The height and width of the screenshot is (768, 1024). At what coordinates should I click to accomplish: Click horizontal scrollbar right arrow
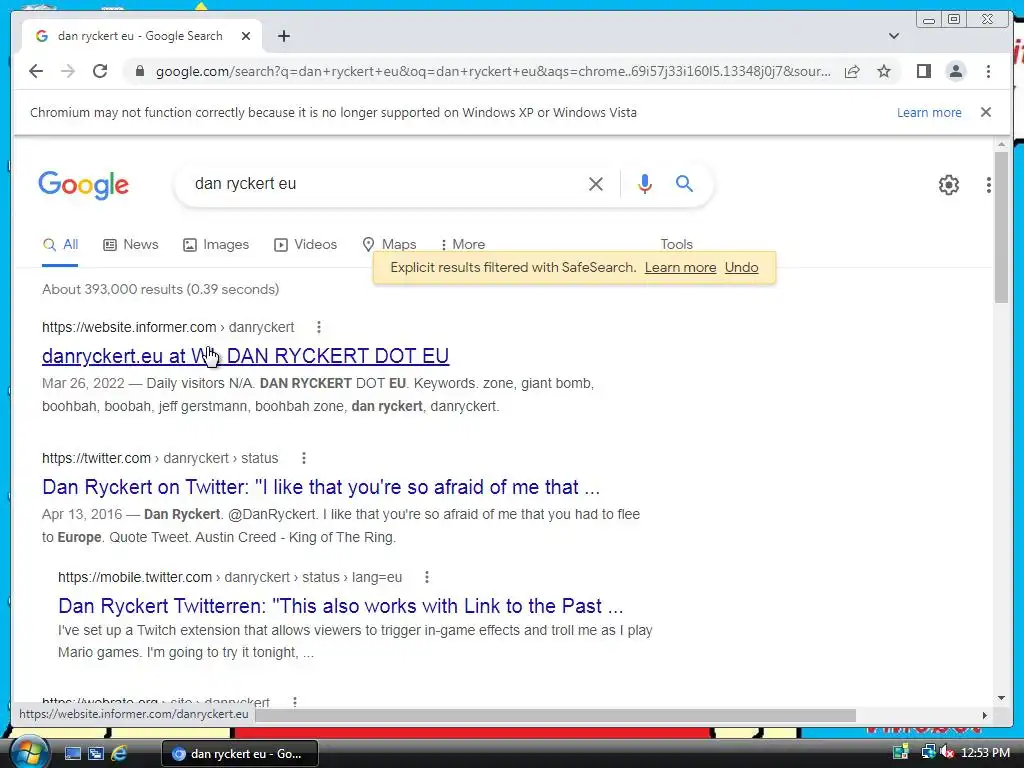pos(985,716)
